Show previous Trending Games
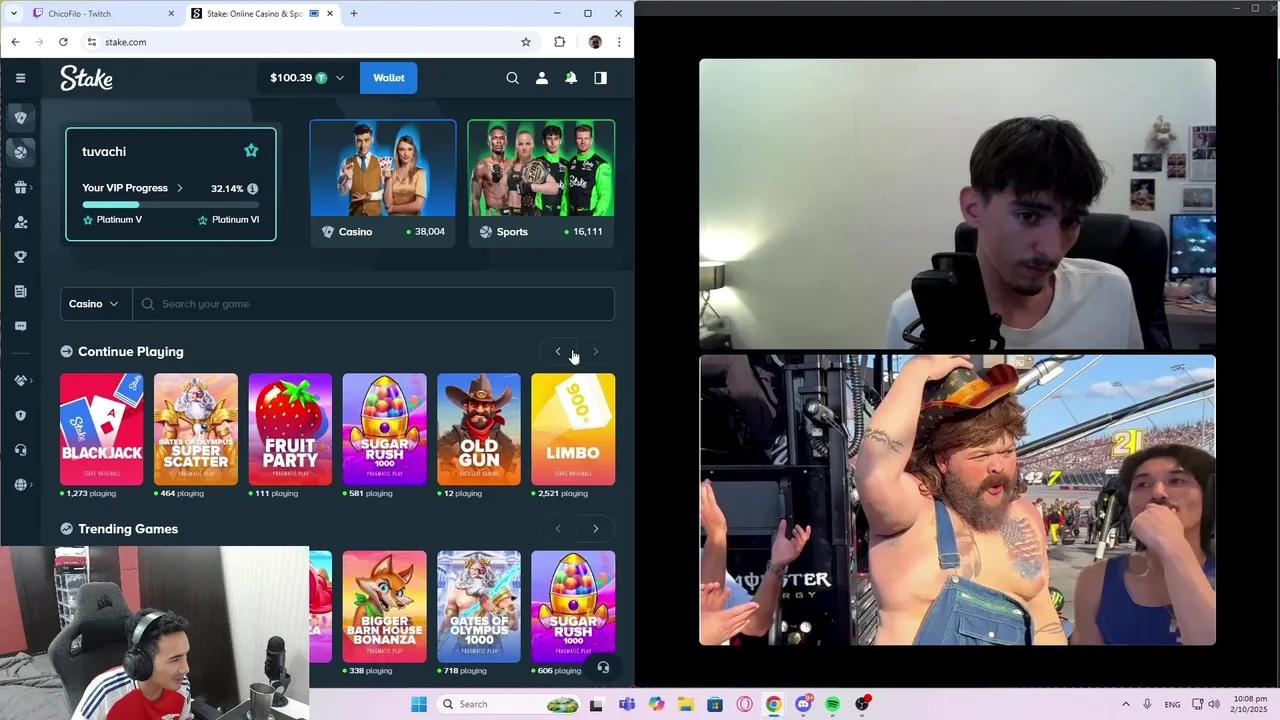The height and width of the screenshot is (720, 1280). pos(558,529)
